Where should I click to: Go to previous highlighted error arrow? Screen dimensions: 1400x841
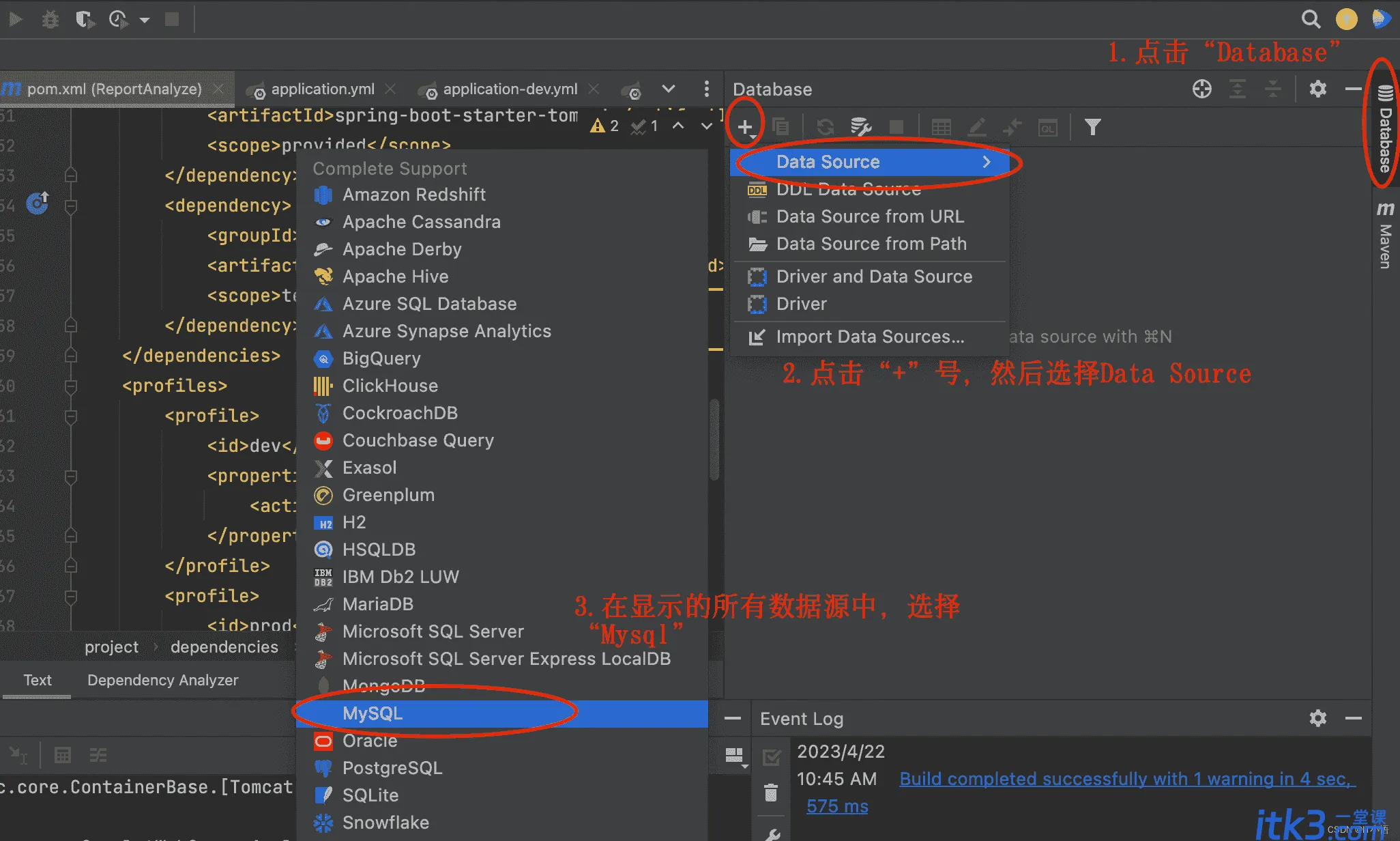pyautogui.click(x=678, y=126)
